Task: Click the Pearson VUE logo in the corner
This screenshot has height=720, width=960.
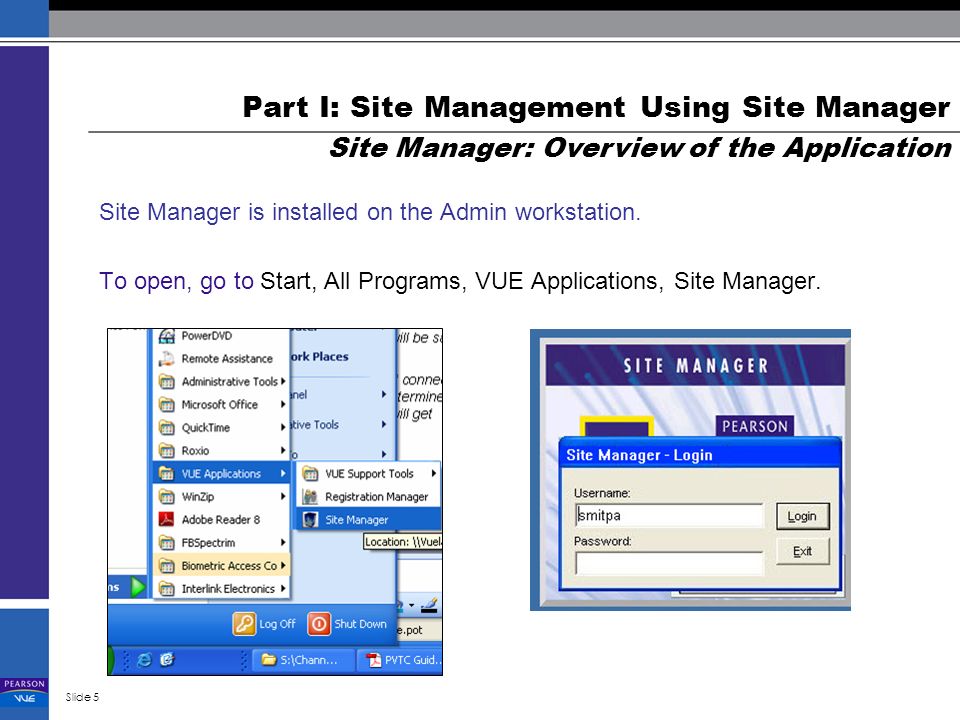Action: (24, 692)
